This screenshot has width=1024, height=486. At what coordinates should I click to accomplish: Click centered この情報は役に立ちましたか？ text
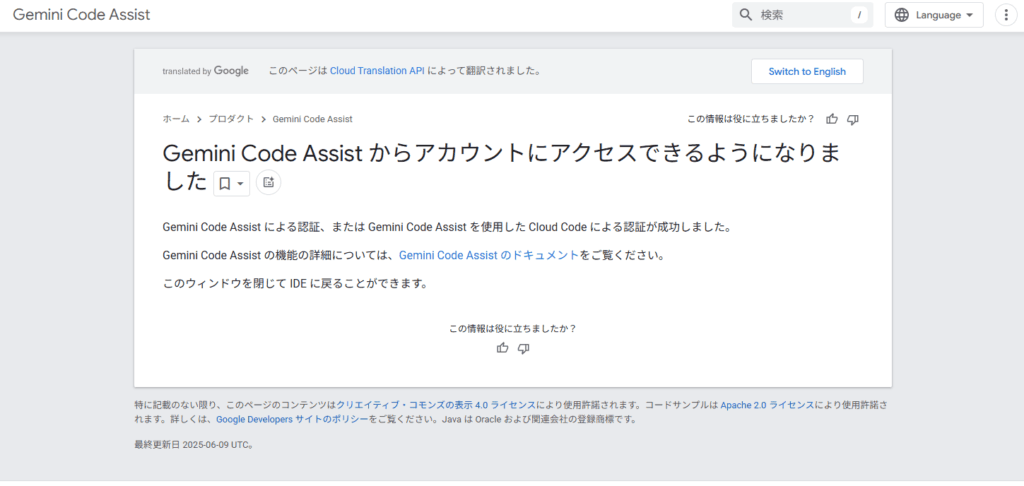(x=513, y=329)
